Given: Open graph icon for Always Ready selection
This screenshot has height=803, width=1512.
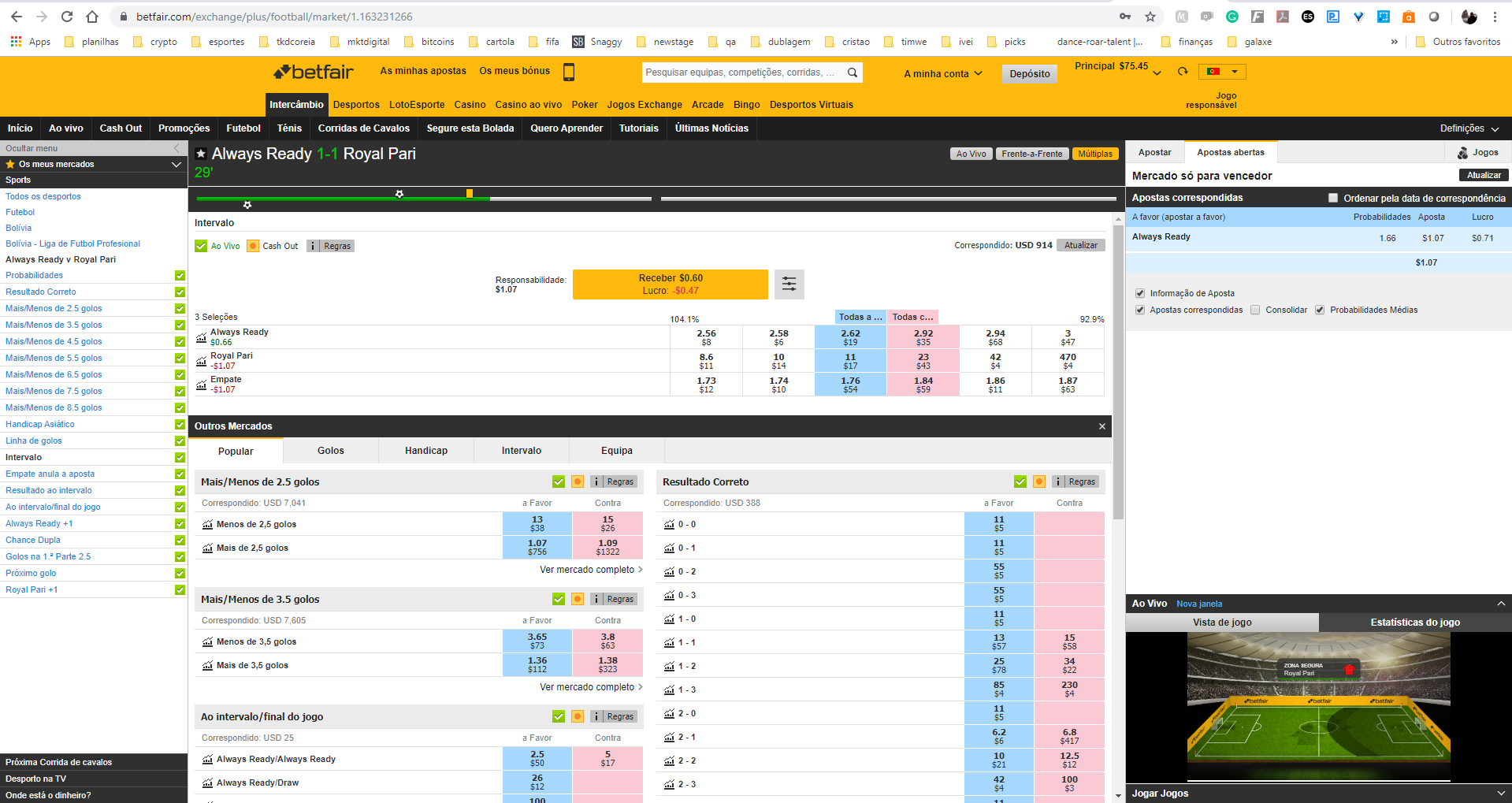Looking at the screenshot, I should [201, 337].
